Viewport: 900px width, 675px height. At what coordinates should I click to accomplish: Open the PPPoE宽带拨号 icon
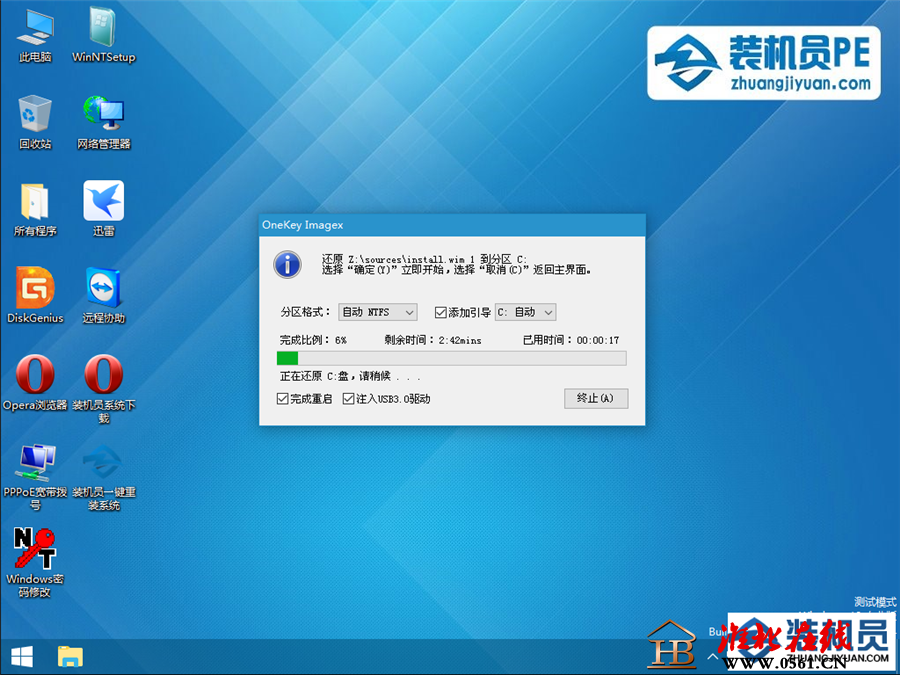click(x=35, y=476)
